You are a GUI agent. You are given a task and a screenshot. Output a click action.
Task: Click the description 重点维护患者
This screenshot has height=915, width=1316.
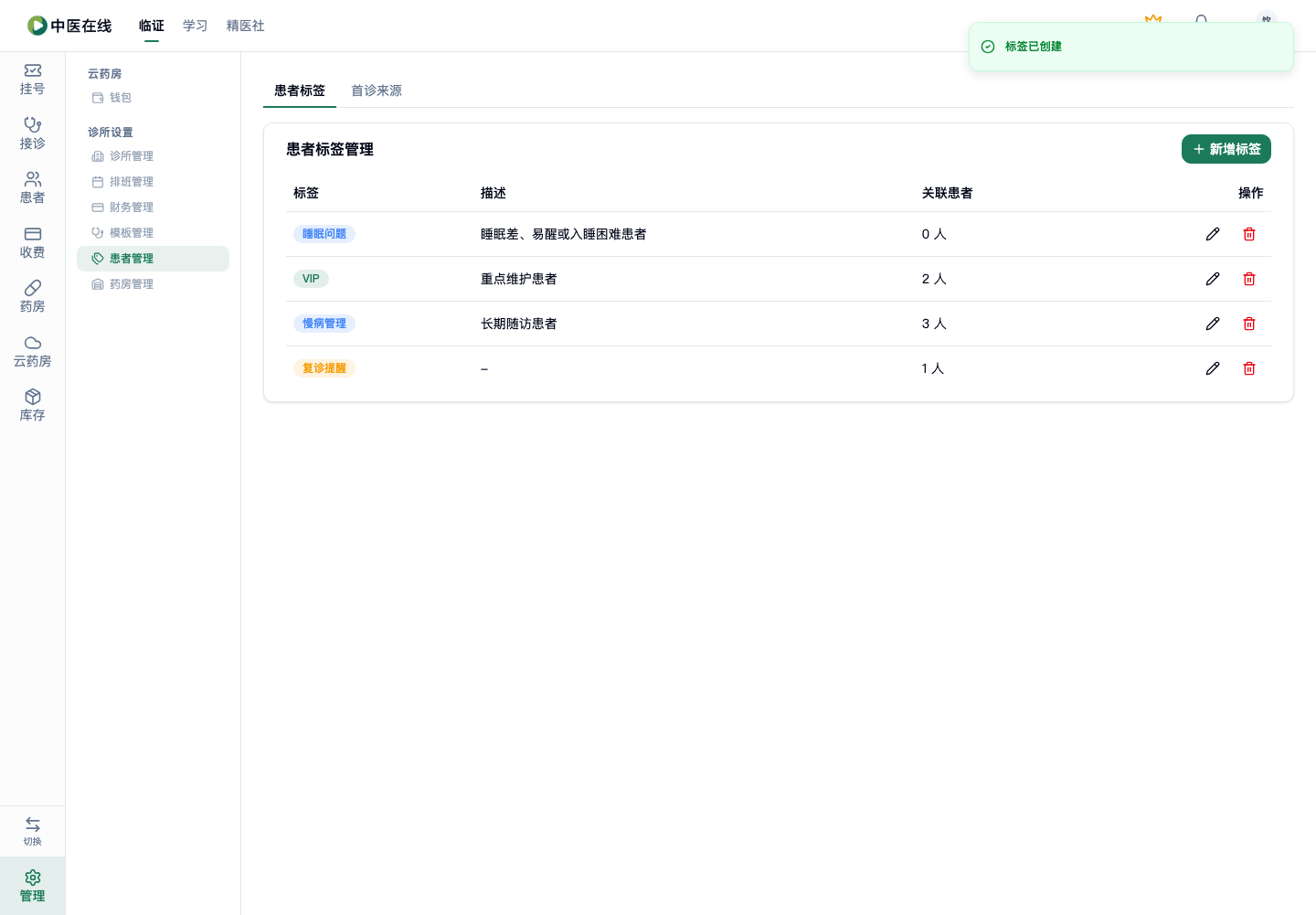point(519,279)
